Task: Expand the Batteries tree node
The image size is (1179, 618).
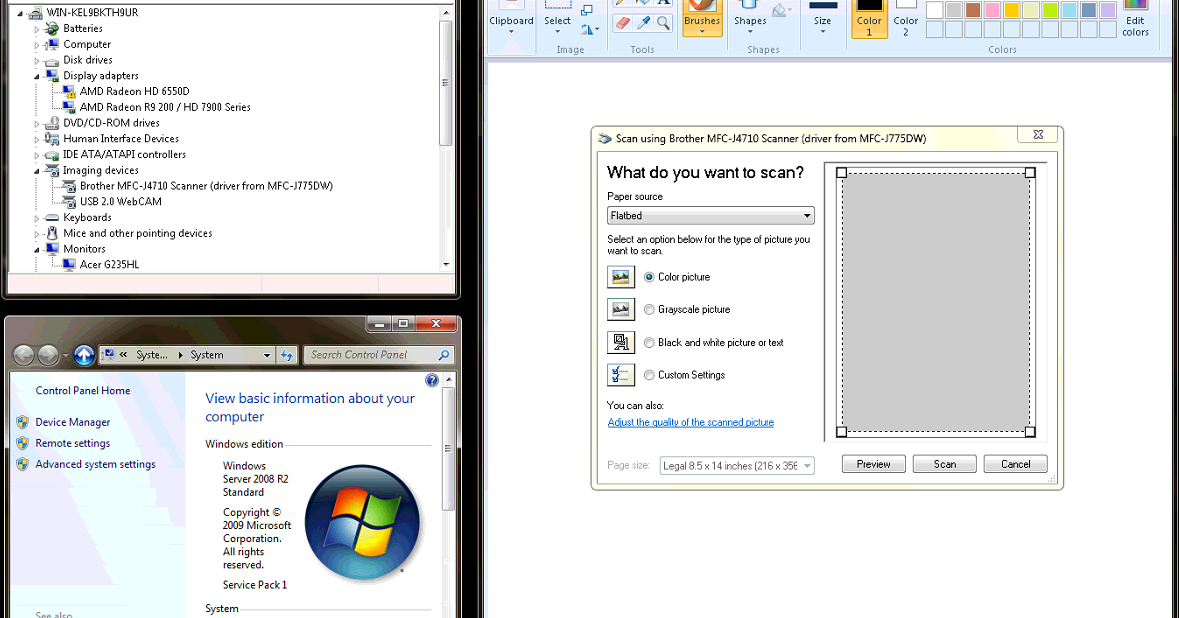Action: pos(37,29)
